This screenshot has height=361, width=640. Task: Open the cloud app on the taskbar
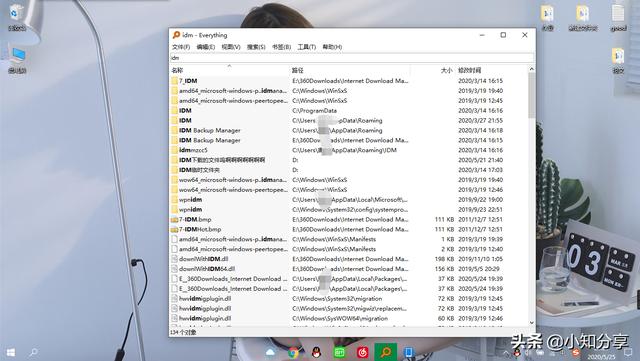(x=270, y=352)
